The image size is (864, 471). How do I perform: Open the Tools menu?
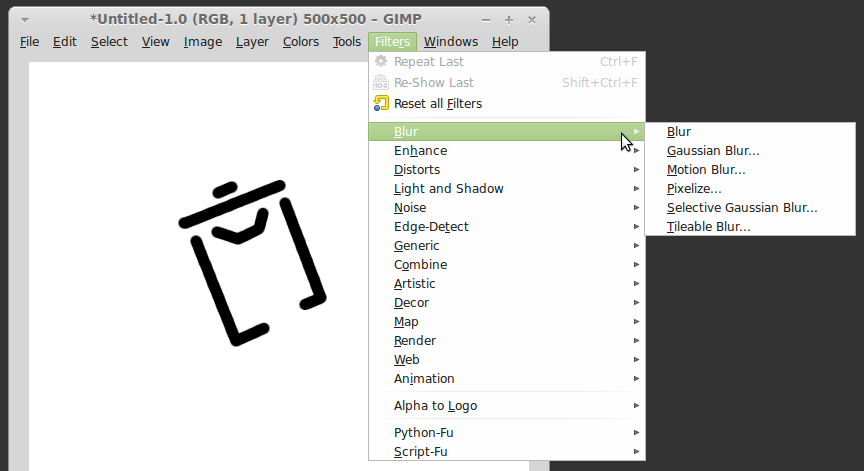347,42
